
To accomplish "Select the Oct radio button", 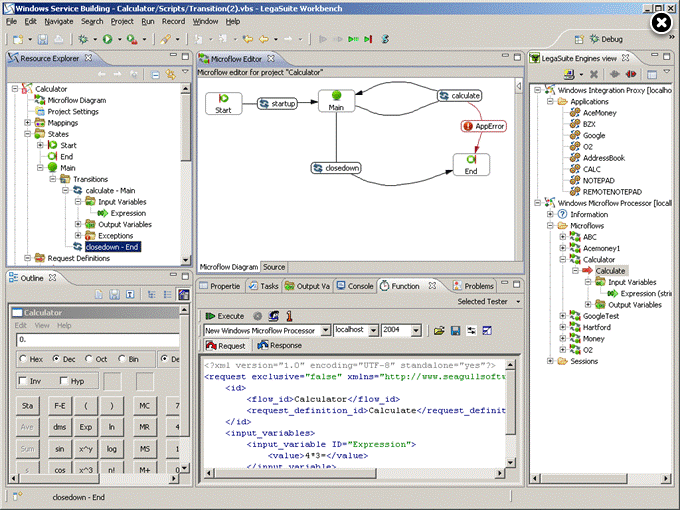I will pyautogui.click(x=89, y=359).
